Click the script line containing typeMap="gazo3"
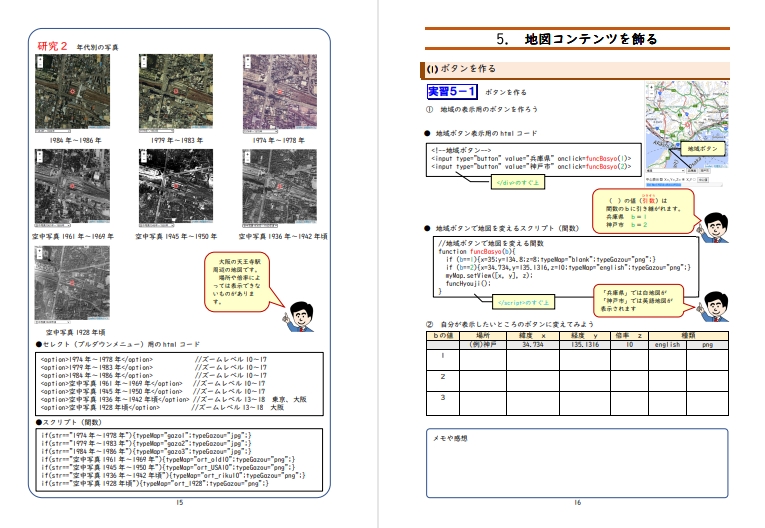The height and width of the screenshot is (528, 765). [146, 451]
